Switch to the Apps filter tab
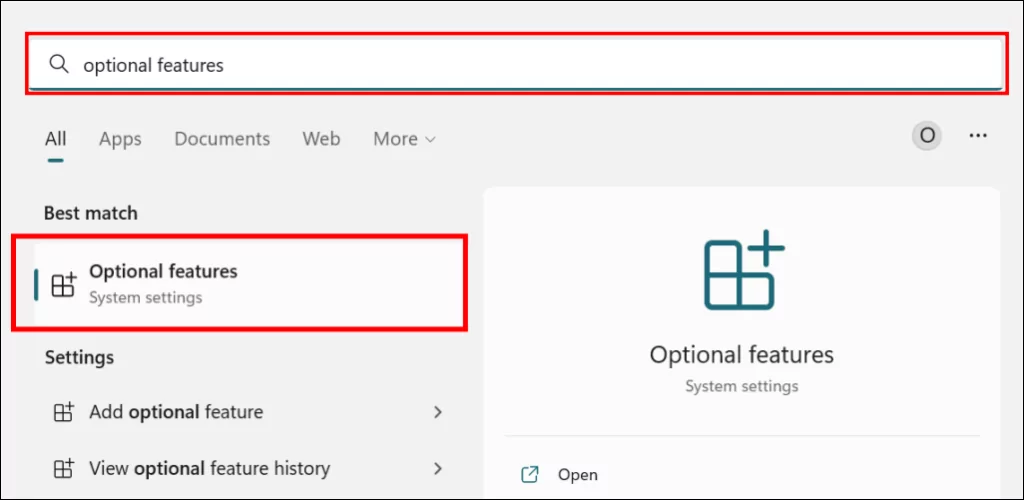 120,139
